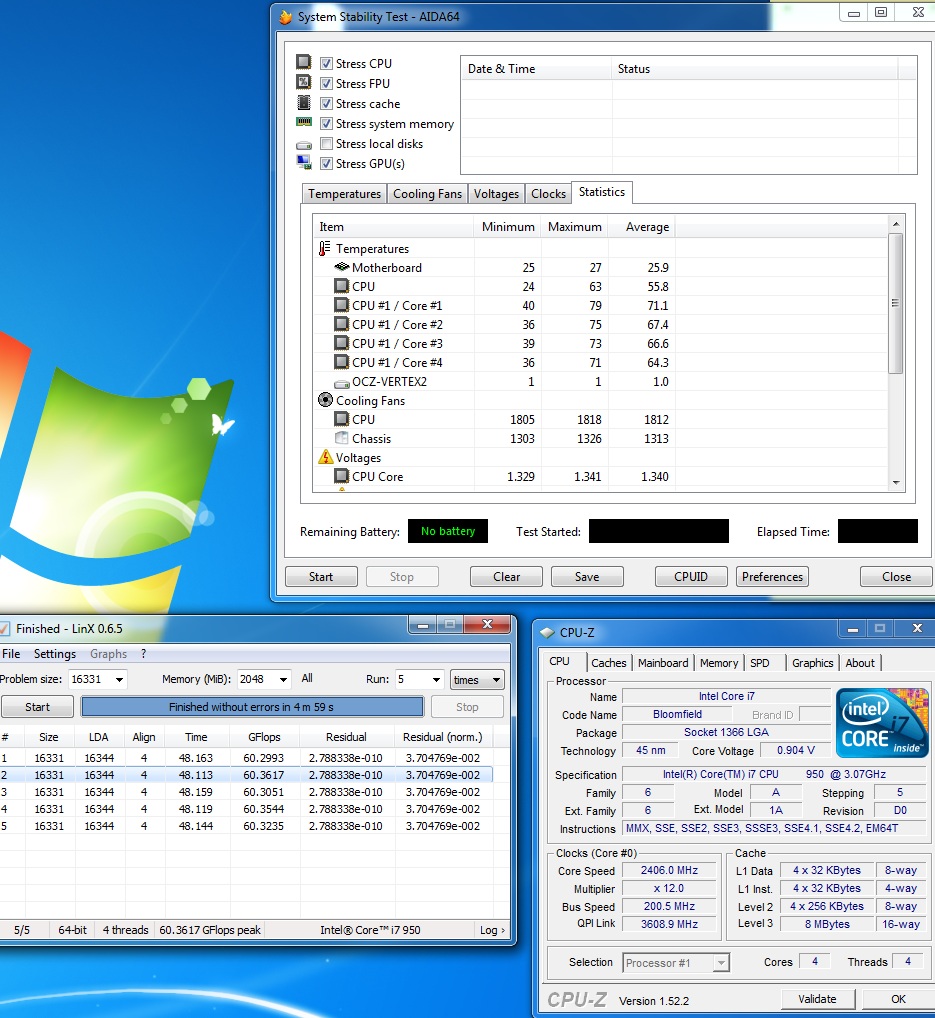The height and width of the screenshot is (1018, 935).
Task: Click the Intel Core i7 logo in CPU-Z
Action: point(882,723)
